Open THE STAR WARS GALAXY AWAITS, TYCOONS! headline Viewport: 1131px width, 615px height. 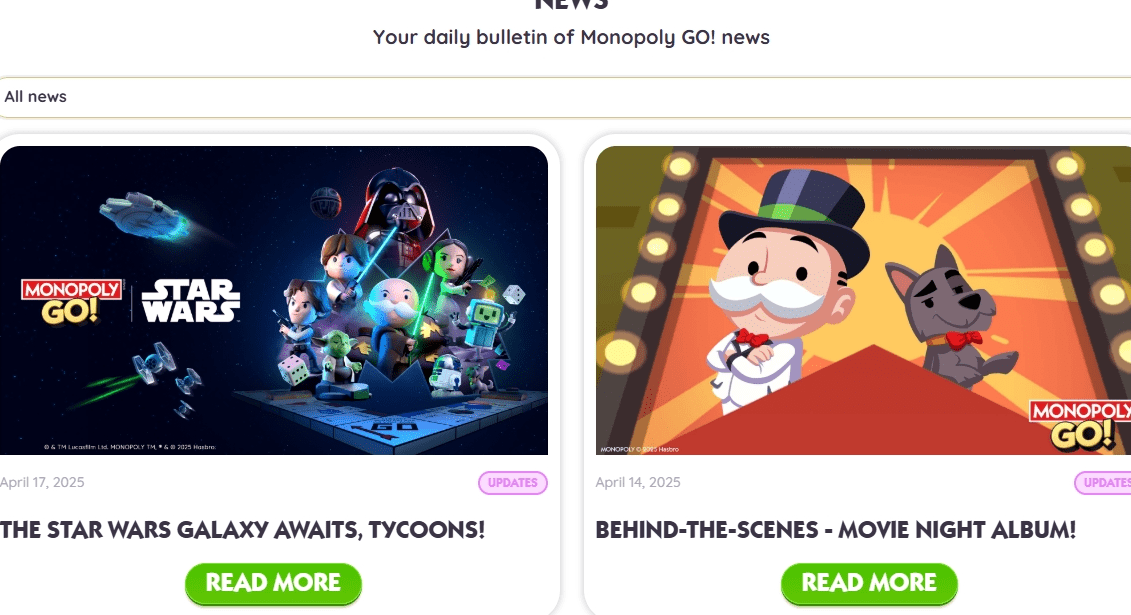(x=242, y=530)
